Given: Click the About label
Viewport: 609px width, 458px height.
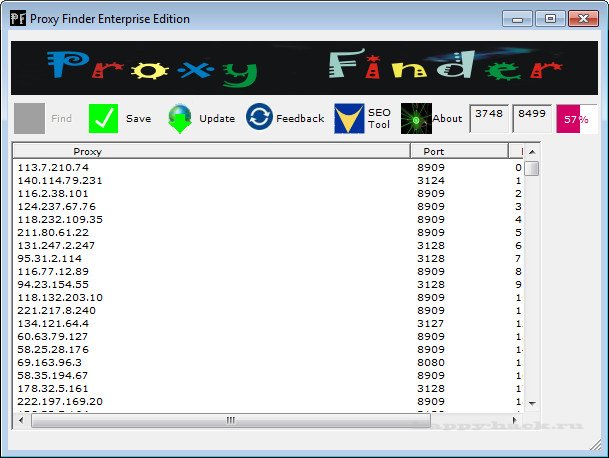Looking at the screenshot, I should tap(447, 118).
